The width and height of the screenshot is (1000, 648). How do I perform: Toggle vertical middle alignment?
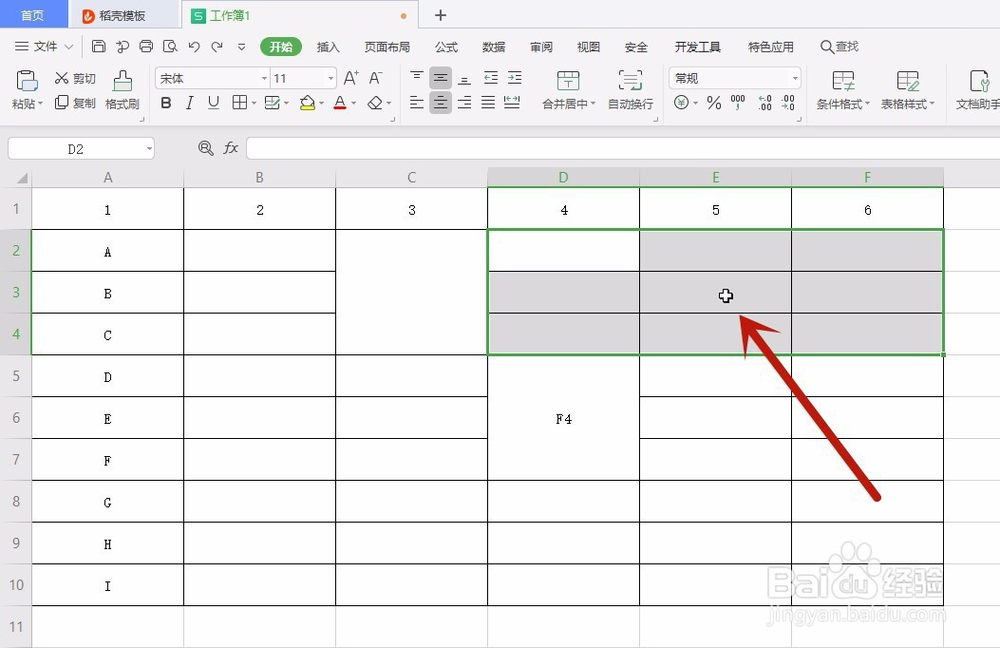(x=440, y=78)
